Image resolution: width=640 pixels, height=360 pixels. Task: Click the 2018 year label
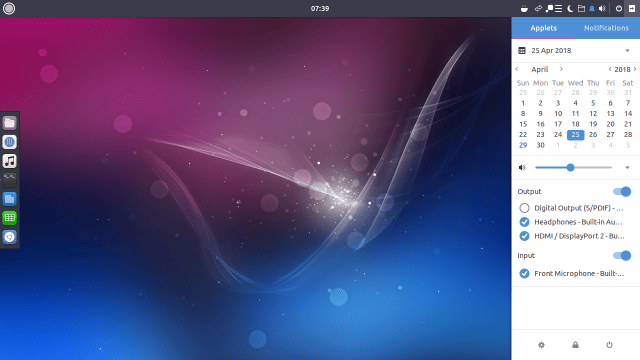(622, 69)
